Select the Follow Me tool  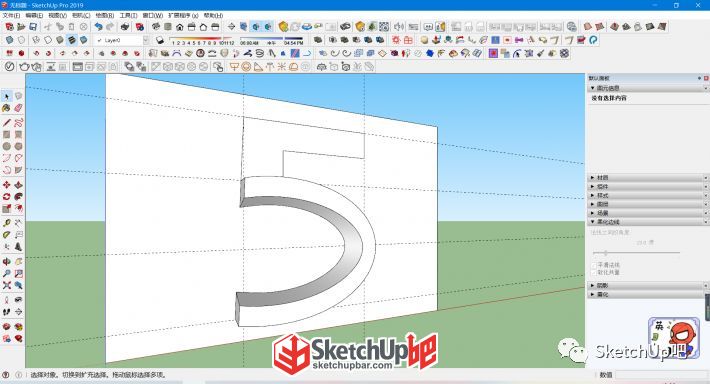click(x=18, y=197)
